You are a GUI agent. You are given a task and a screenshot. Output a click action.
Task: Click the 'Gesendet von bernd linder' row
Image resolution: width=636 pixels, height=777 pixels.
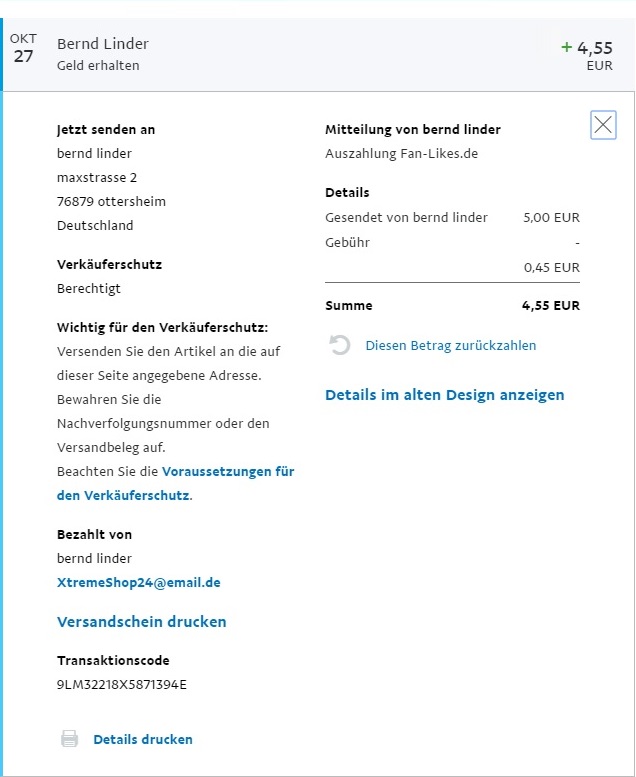[406, 217]
